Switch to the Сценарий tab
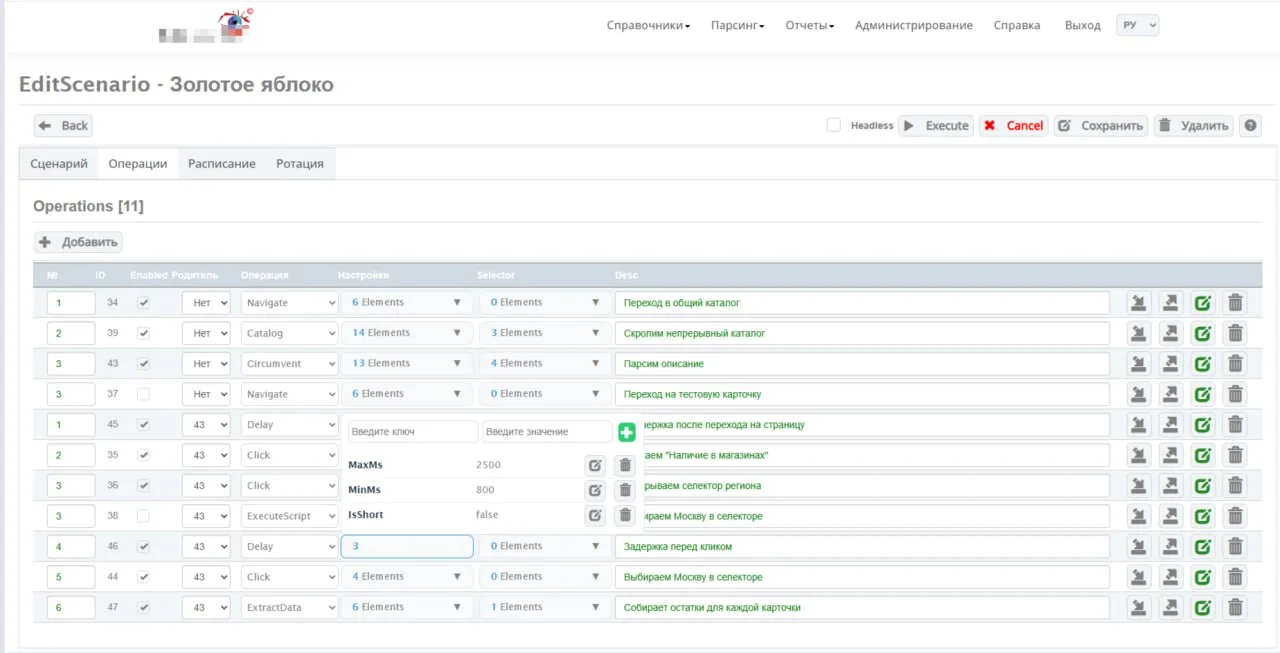1280x653 pixels. 59,164
